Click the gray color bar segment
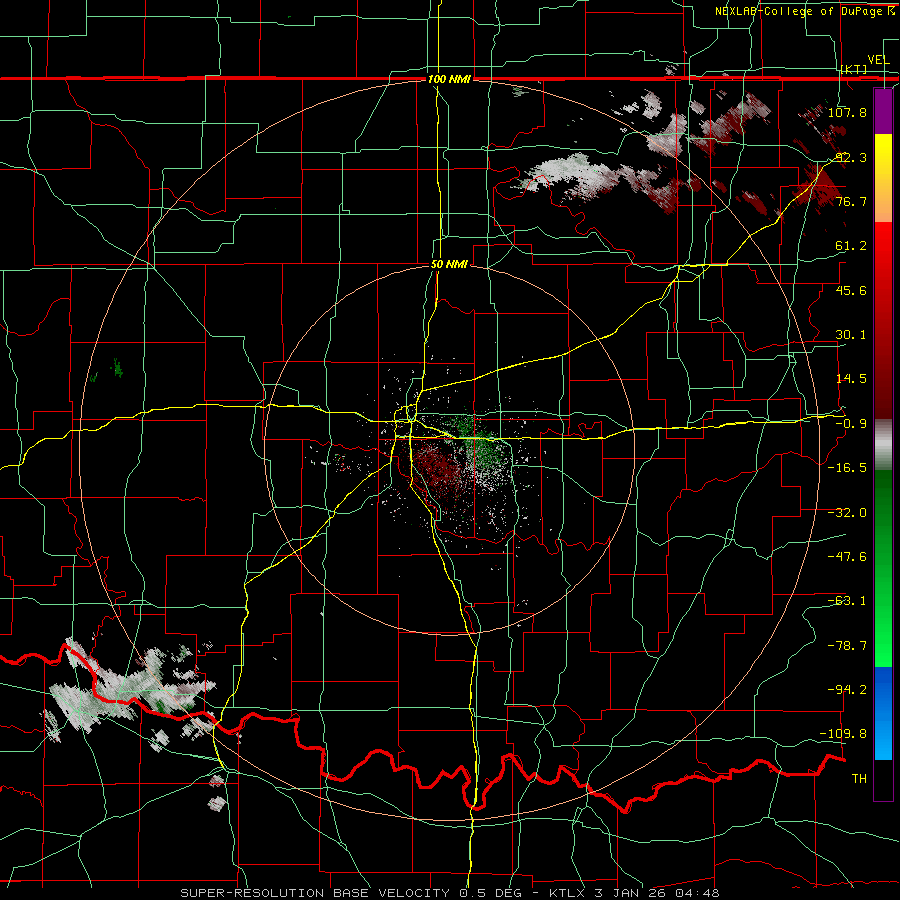 point(883,445)
